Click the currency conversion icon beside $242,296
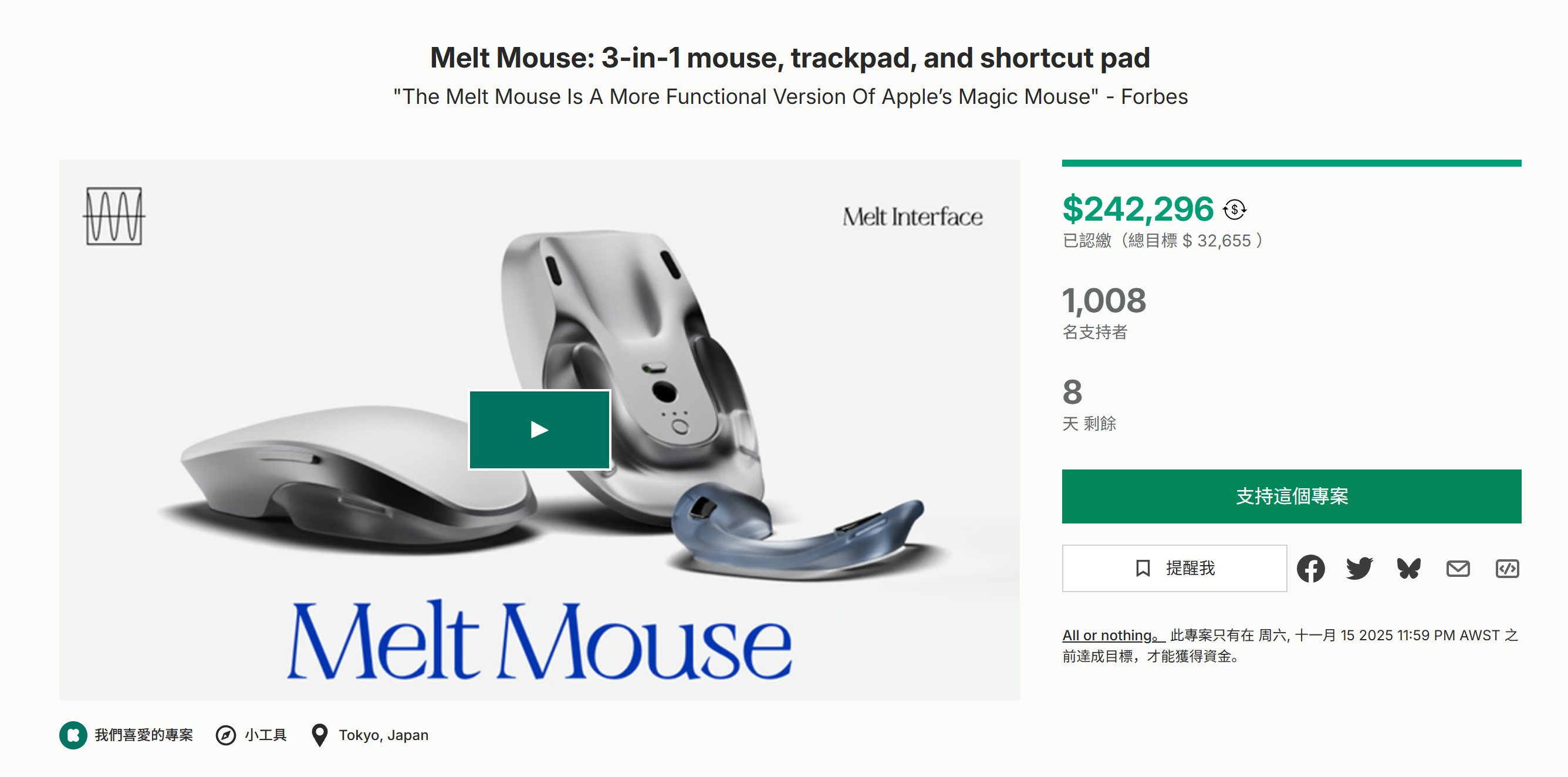The height and width of the screenshot is (777, 1568). pyautogui.click(x=1235, y=210)
